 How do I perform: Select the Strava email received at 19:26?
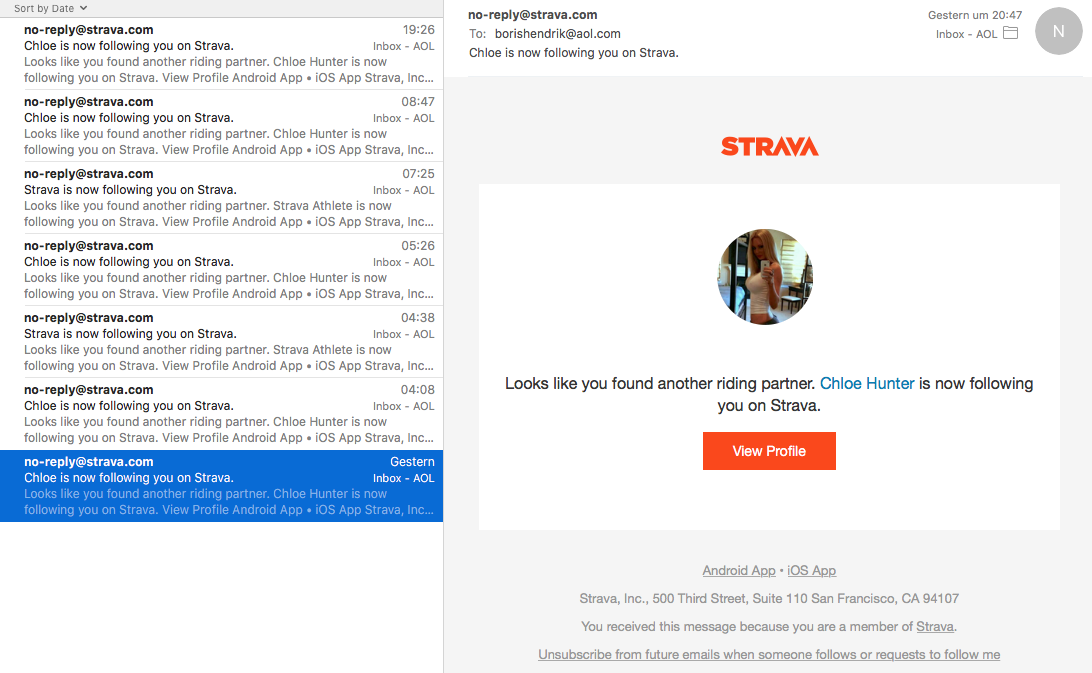click(x=221, y=54)
